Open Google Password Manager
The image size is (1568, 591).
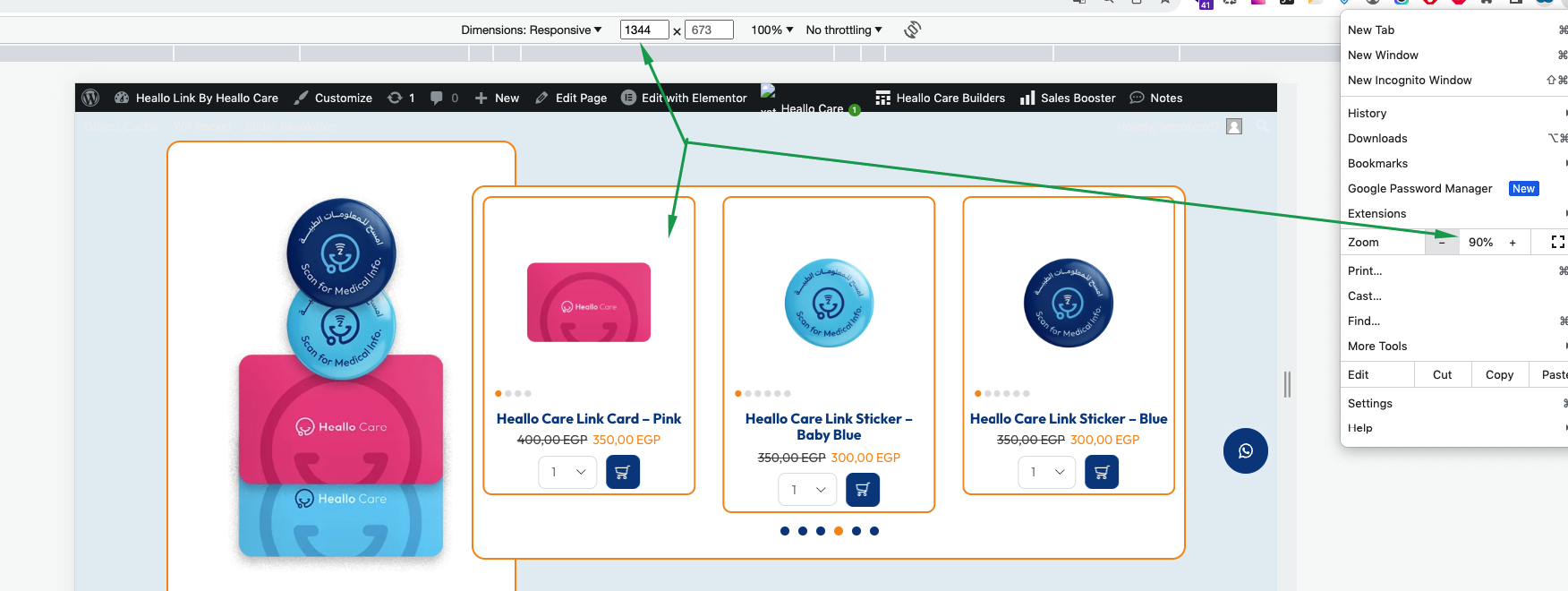[x=1454, y=188]
